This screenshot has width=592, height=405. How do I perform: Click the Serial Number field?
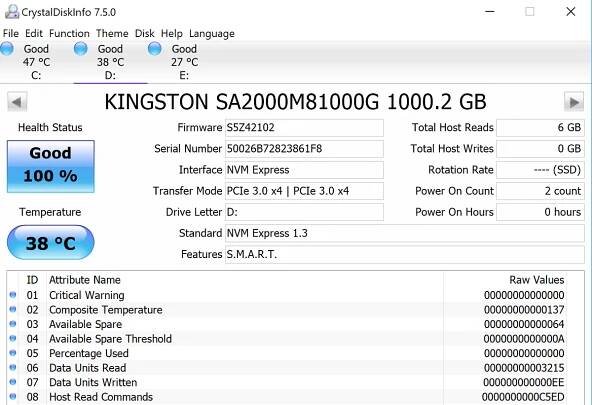tap(304, 149)
